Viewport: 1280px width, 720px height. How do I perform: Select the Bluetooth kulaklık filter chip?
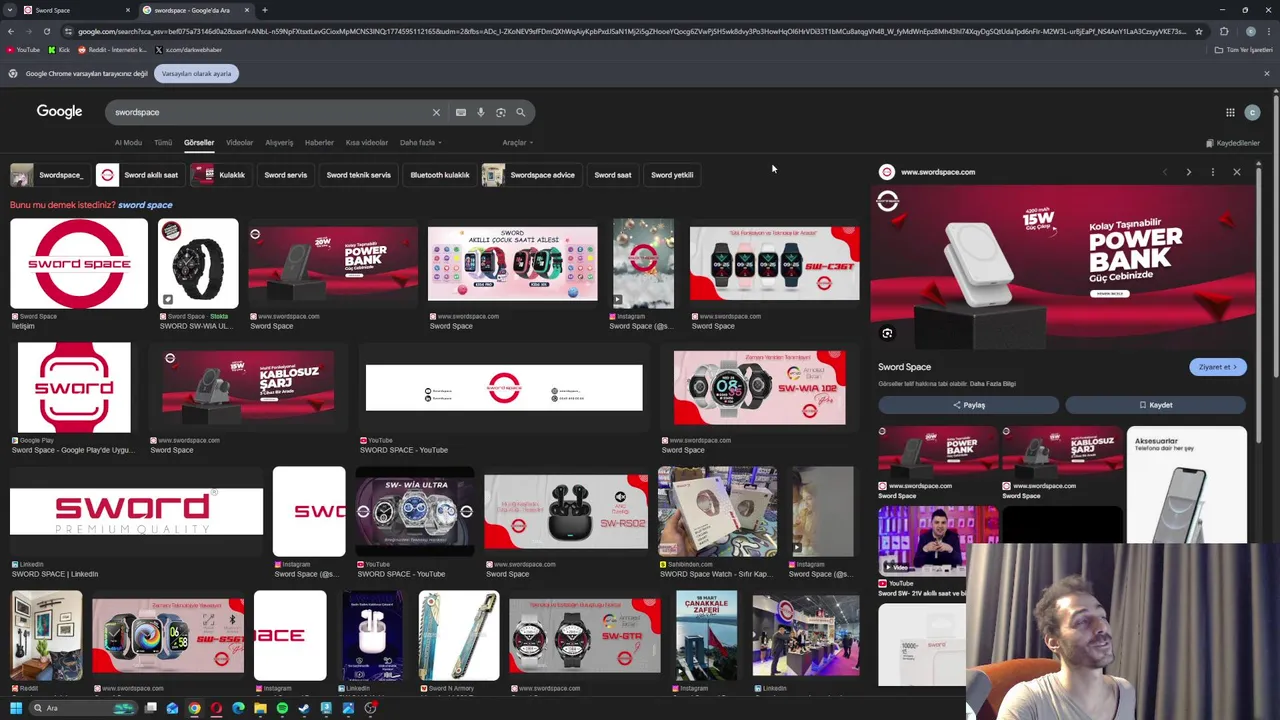click(x=439, y=175)
